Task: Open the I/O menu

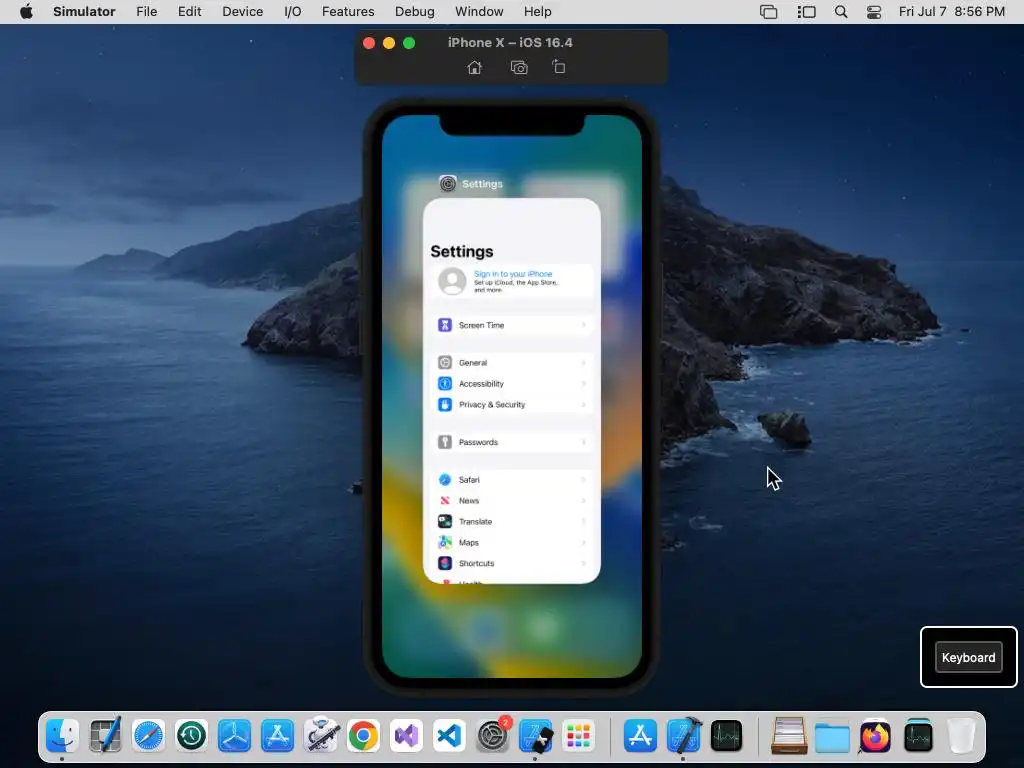Action: [293, 12]
